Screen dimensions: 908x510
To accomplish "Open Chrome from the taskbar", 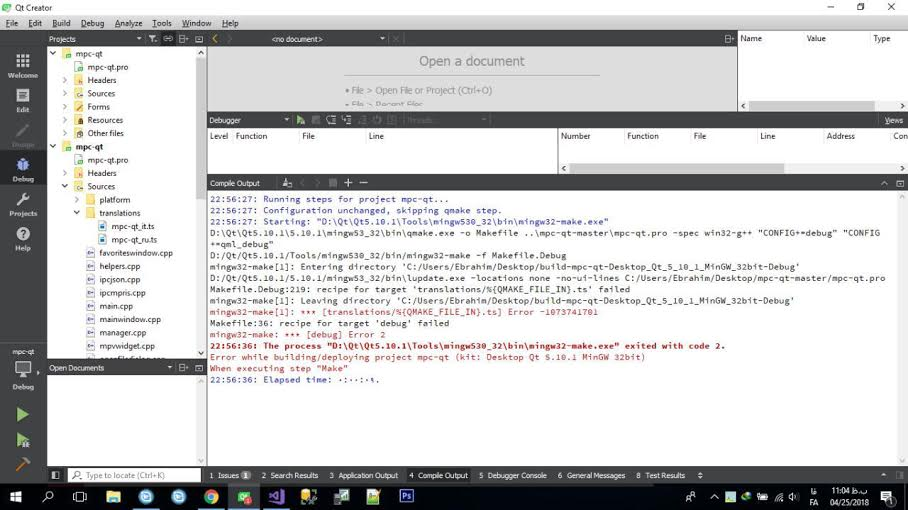I will (211, 497).
